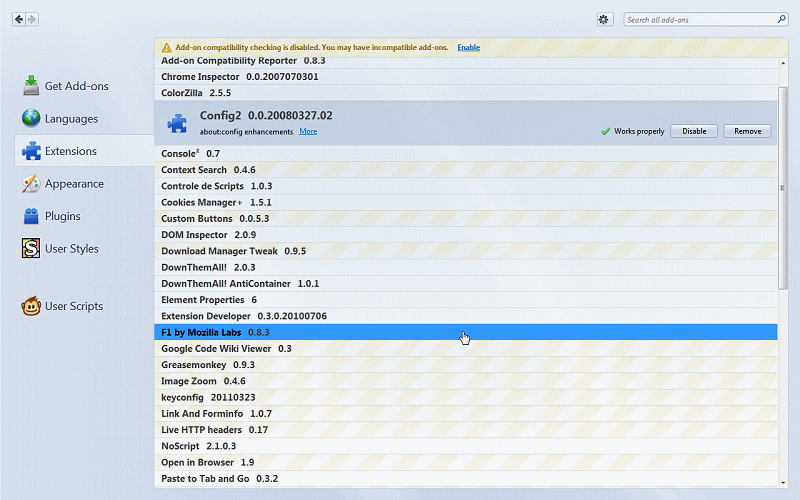
Task: Select the Image Zoom 0.4.6 row
Action: click(x=466, y=381)
